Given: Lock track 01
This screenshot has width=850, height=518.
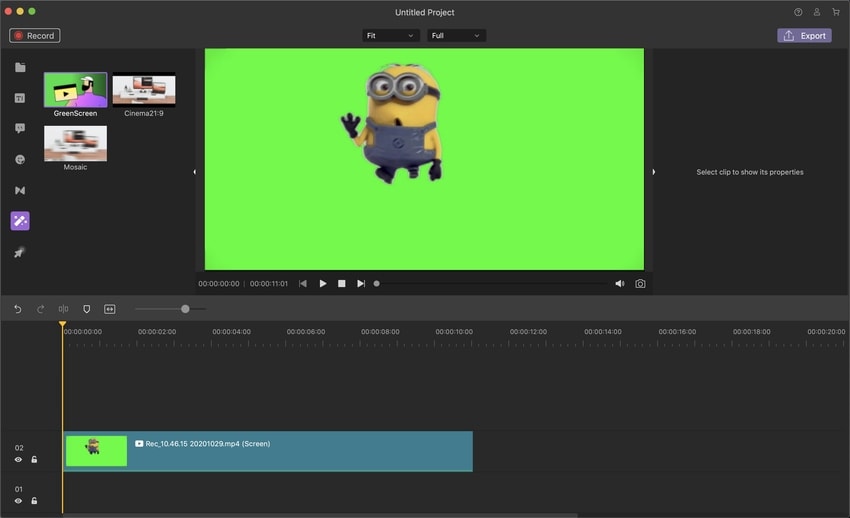Looking at the screenshot, I should click(34, 501).
